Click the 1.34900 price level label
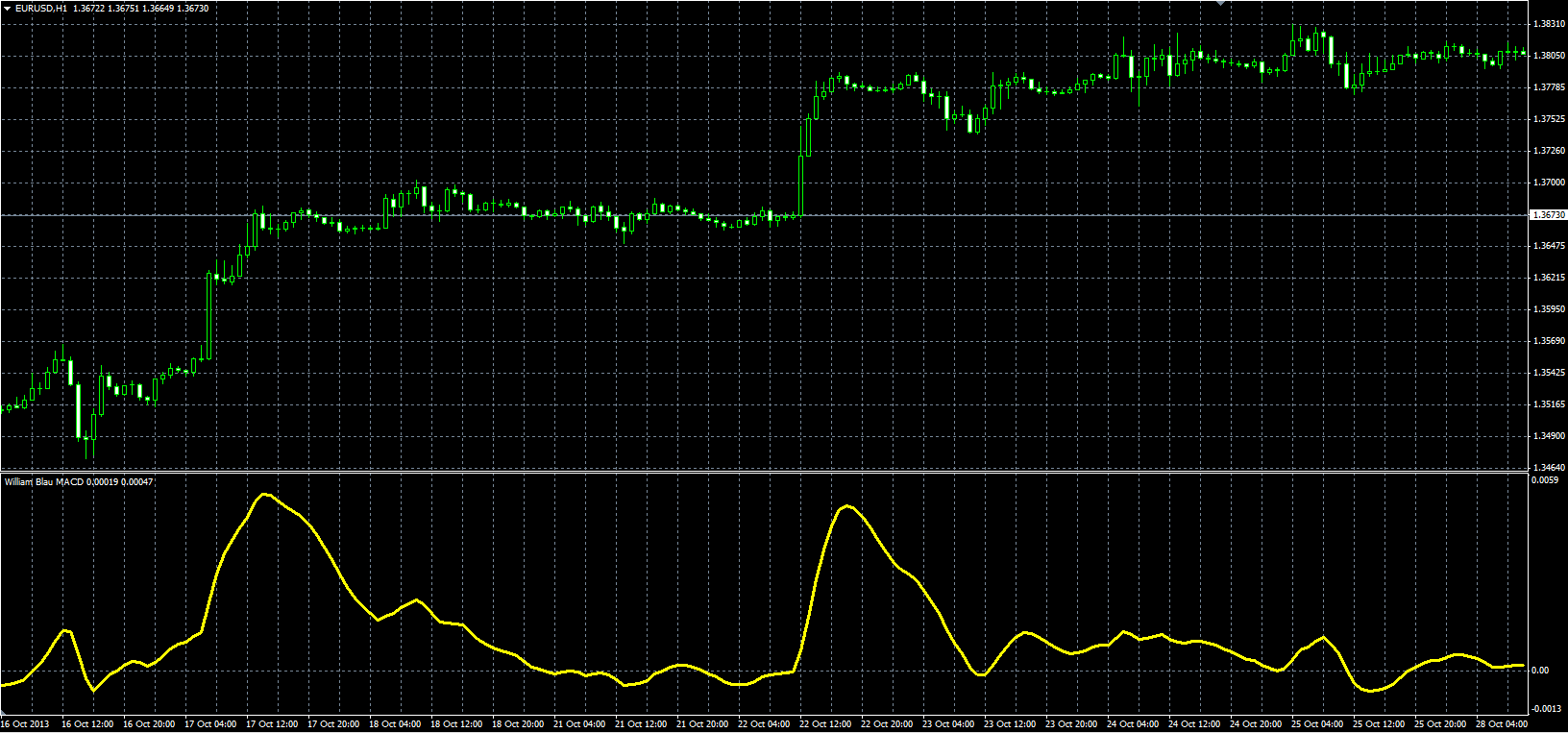Image resolution: width=1568 pixels, height=733 pixels. (1549, 436)
